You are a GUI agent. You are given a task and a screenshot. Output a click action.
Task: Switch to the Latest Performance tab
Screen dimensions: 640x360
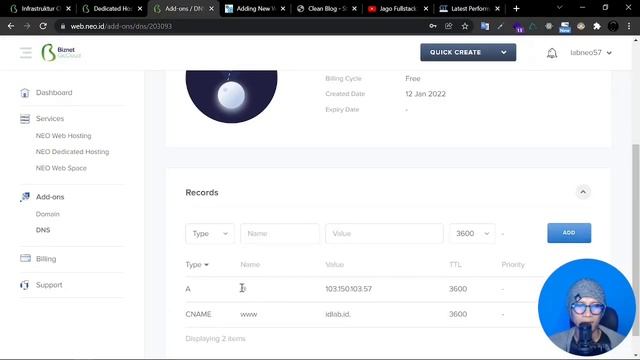tap(470, 9)
